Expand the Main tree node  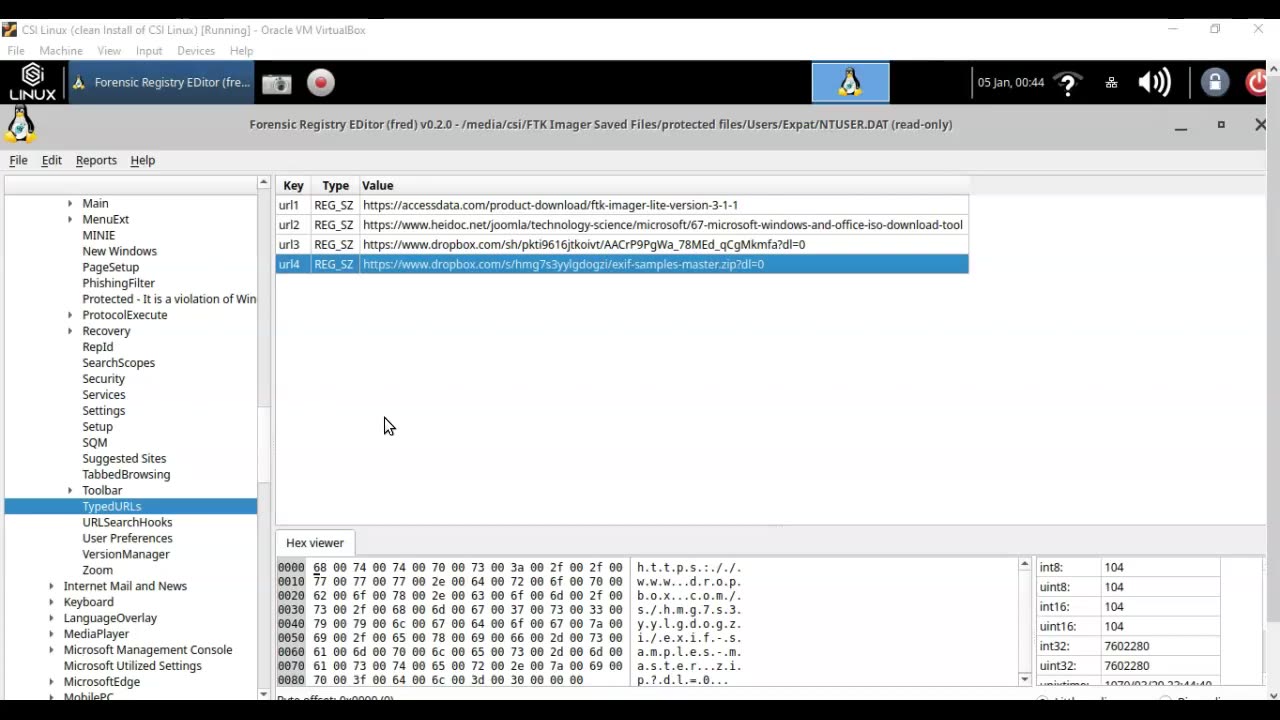point(68,203)
